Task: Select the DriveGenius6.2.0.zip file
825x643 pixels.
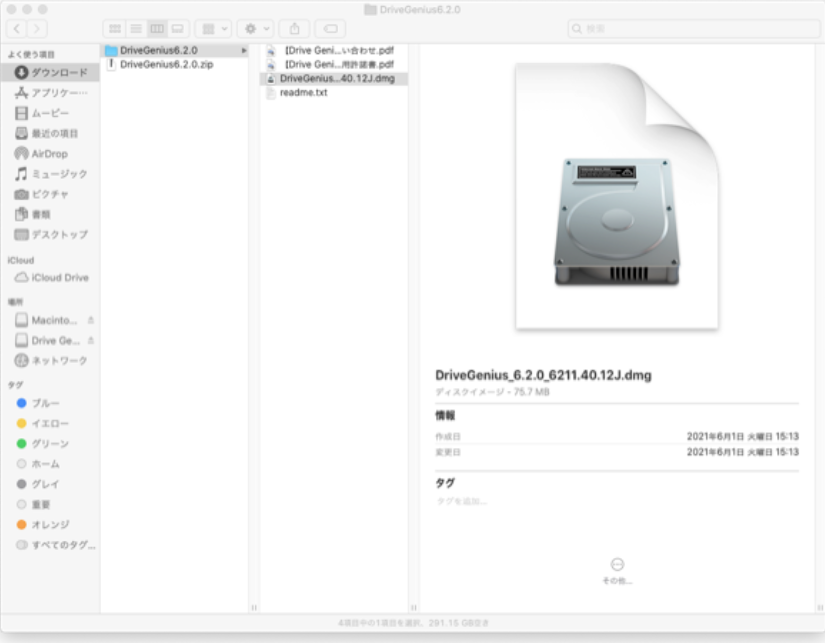Action: (x=166, y=64)
